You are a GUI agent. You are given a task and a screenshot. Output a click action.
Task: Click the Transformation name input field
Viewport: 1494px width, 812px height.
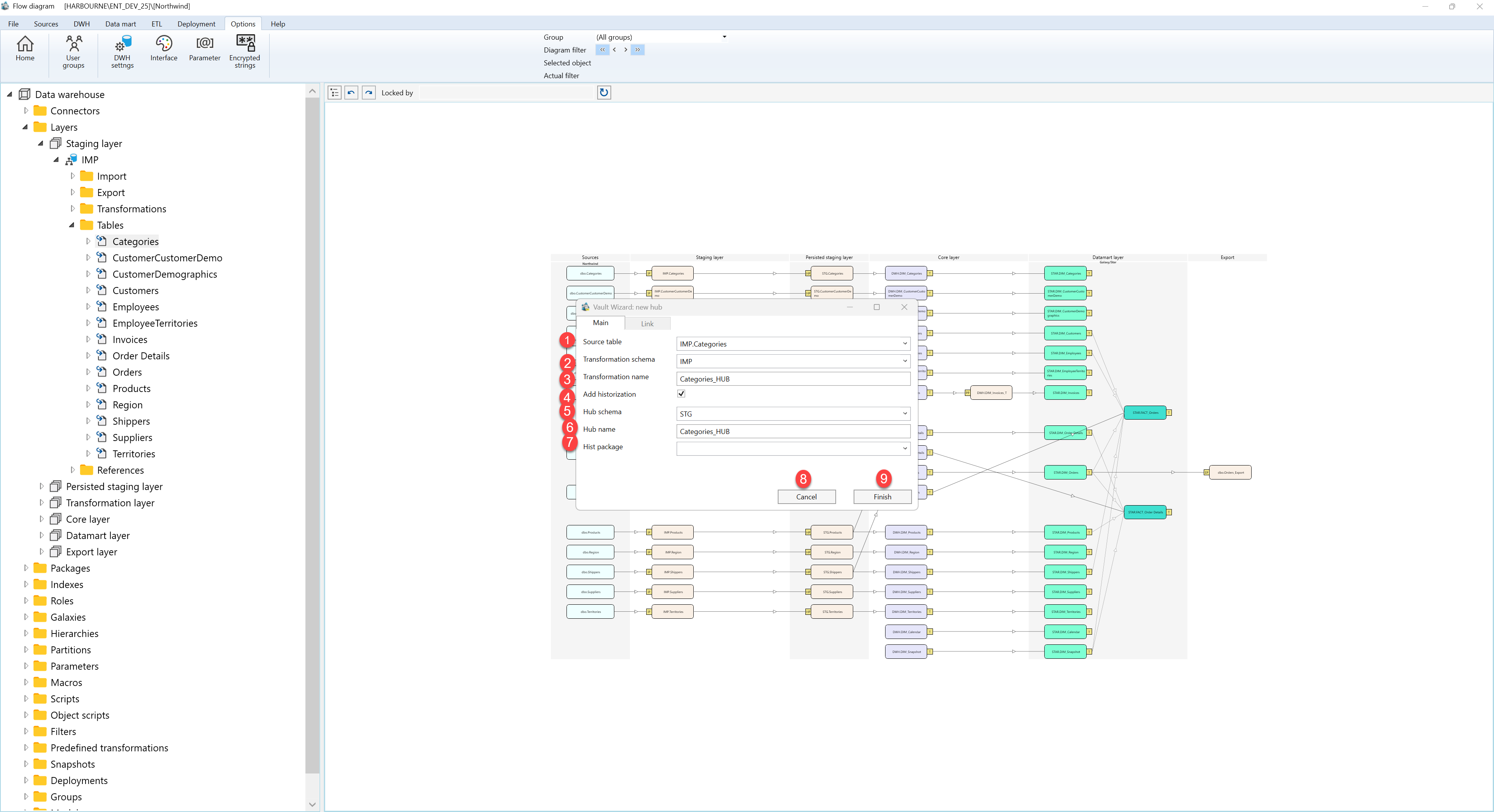click(x=793, y=379)
